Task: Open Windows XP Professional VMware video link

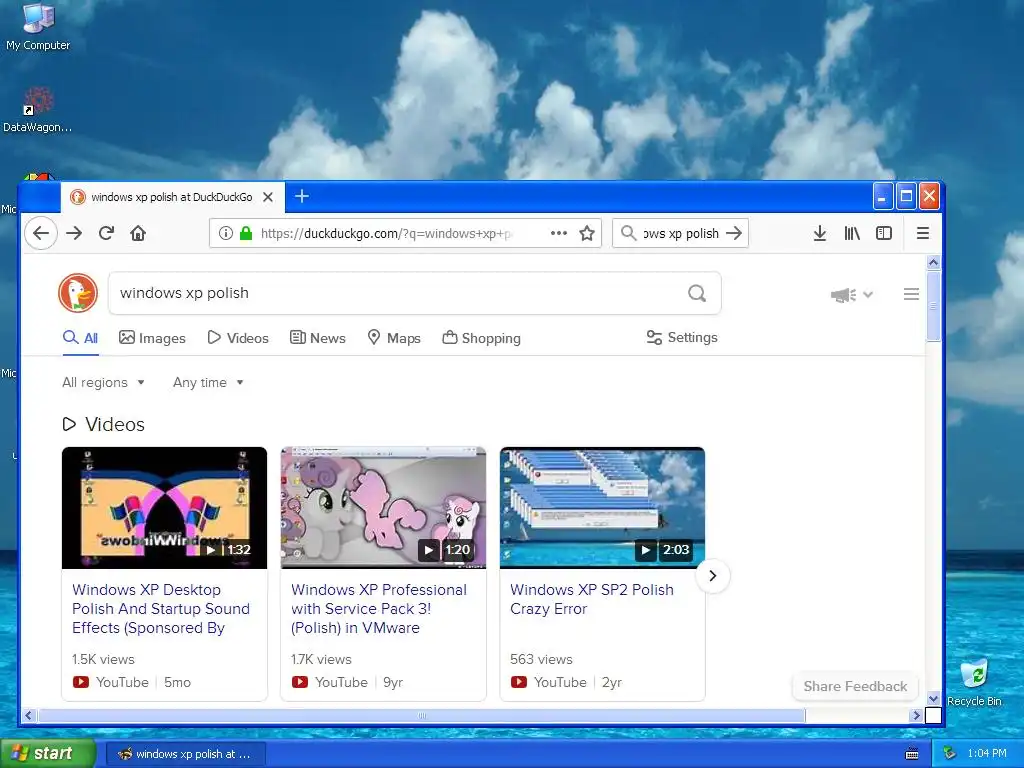Action: point(379,609)
